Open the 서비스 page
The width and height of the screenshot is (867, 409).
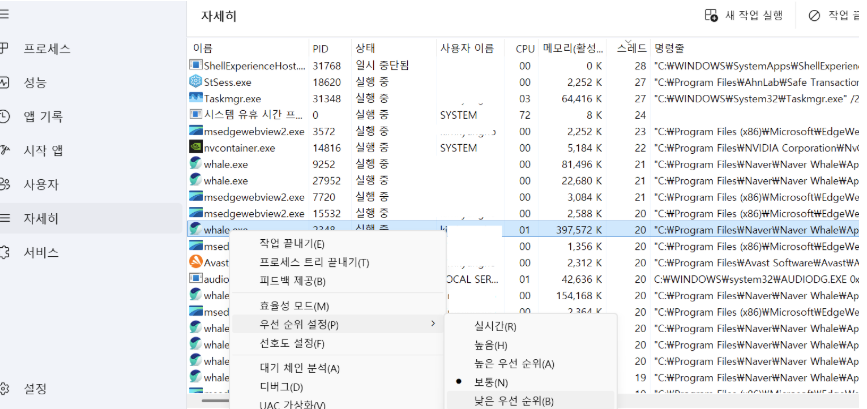(x=40, y=253)
